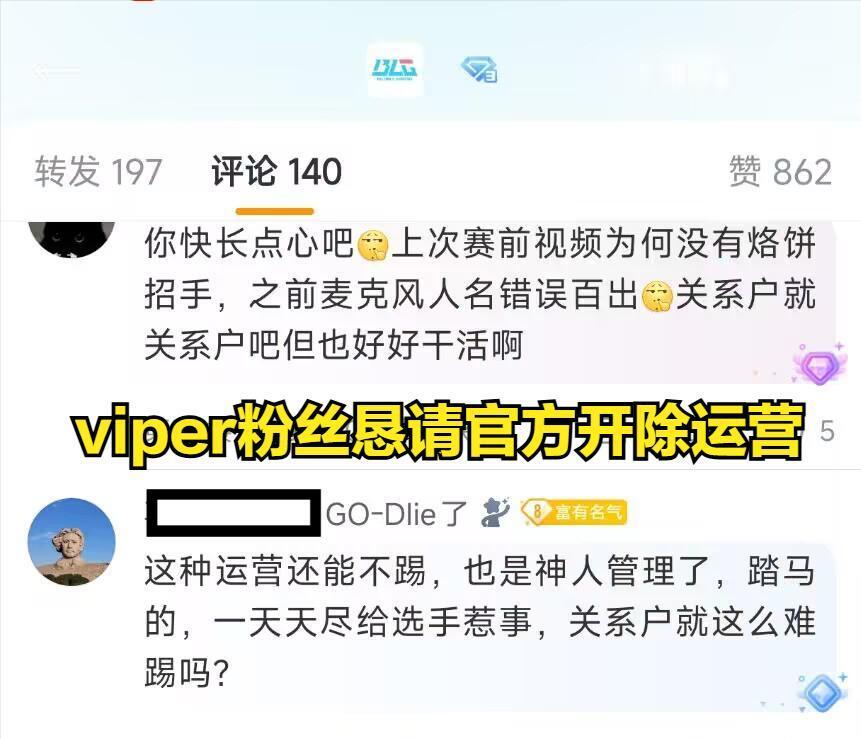Image resolution: width=861 pixels, height=739 pixels.
Task: Tap the second shushing emoji before 关系户
Action: 657,296
